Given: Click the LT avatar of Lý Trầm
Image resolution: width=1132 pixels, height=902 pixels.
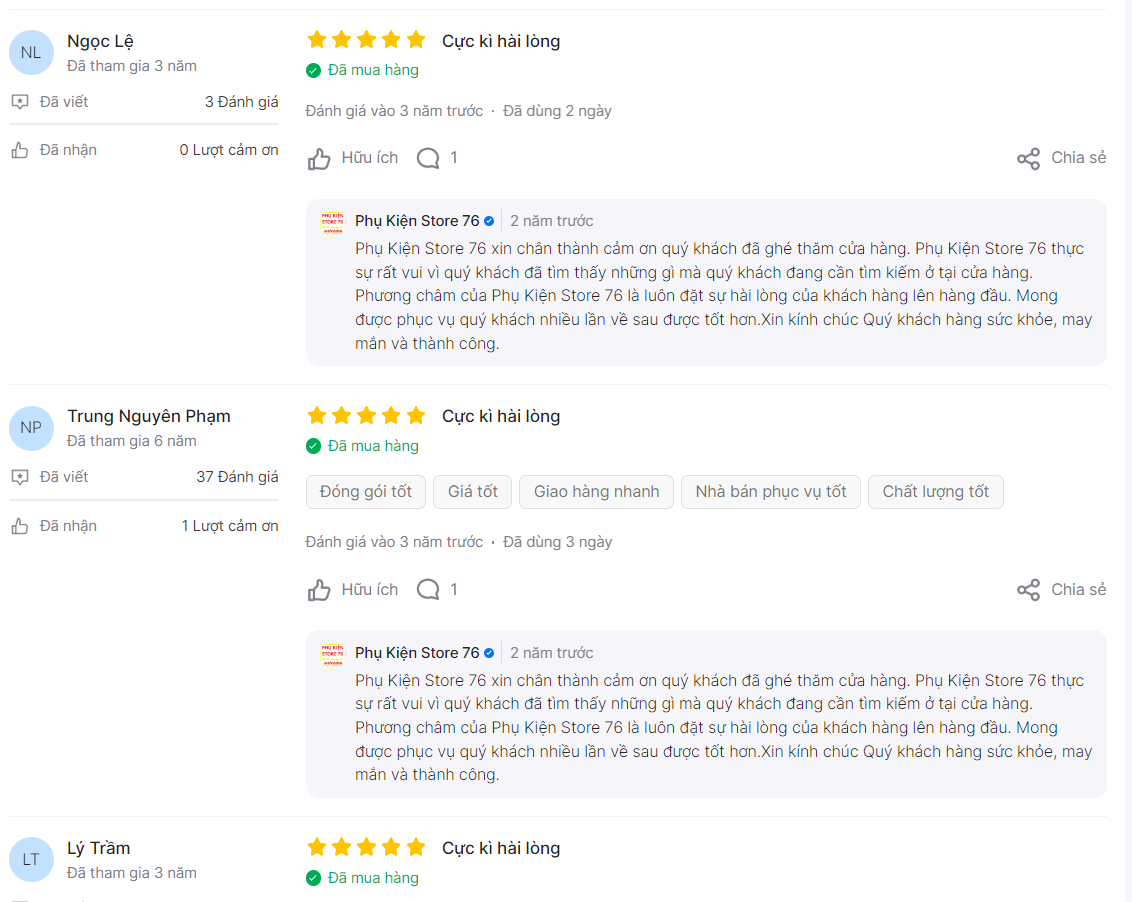Looking at the screenshot, I should point(31,859).
